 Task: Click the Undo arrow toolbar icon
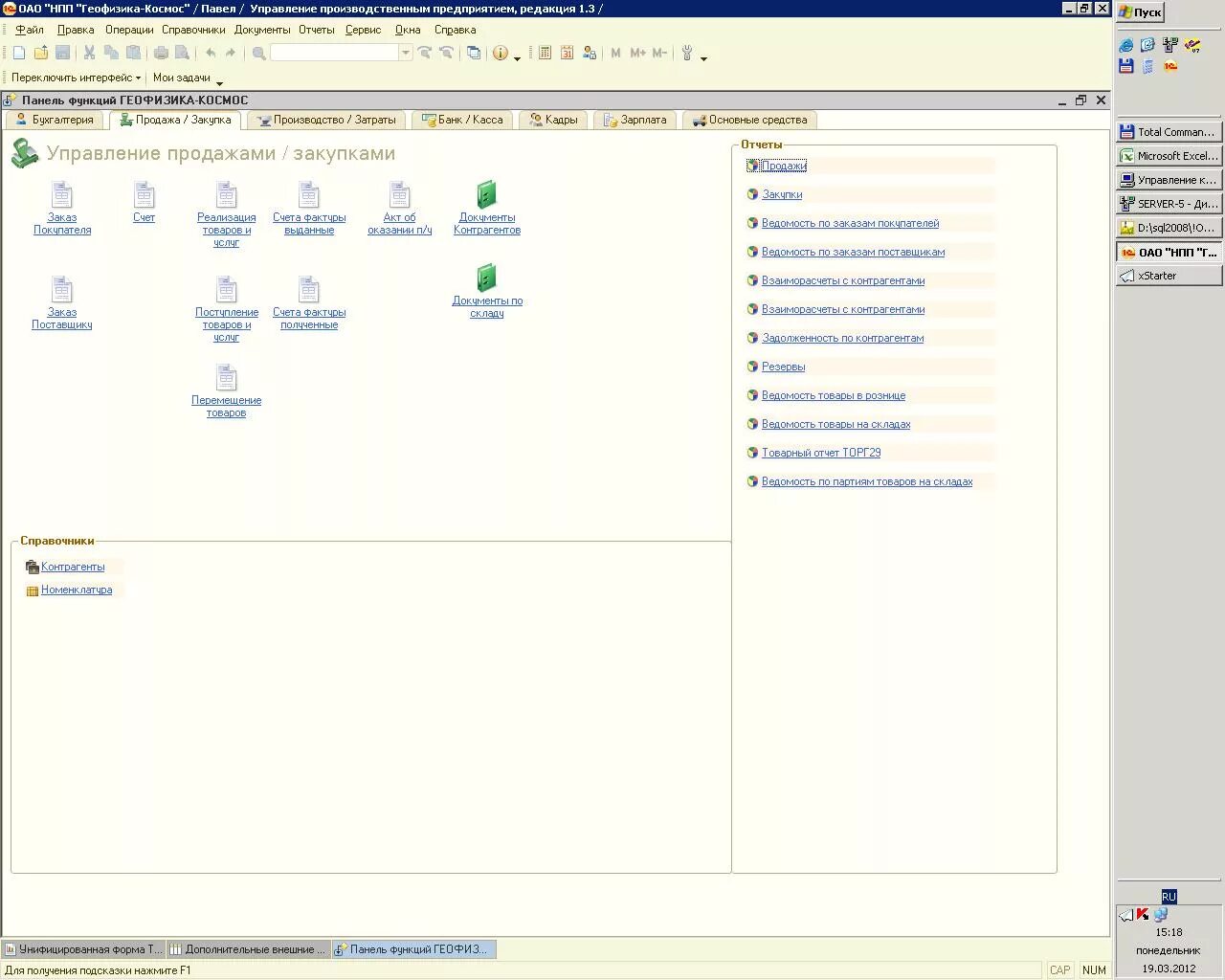click(x=211, y=53)
